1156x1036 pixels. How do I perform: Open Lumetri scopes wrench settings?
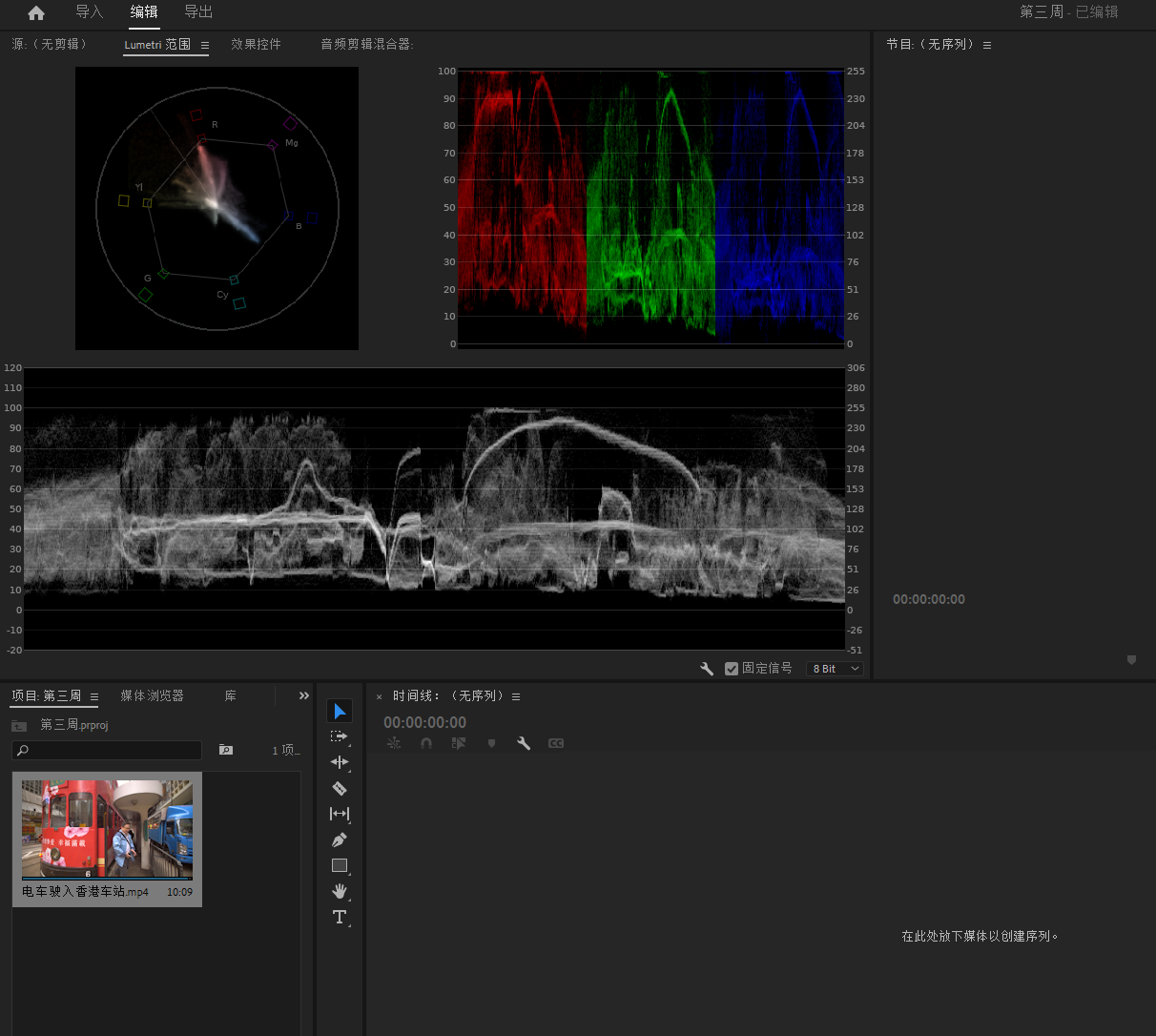tap(707, 669)
